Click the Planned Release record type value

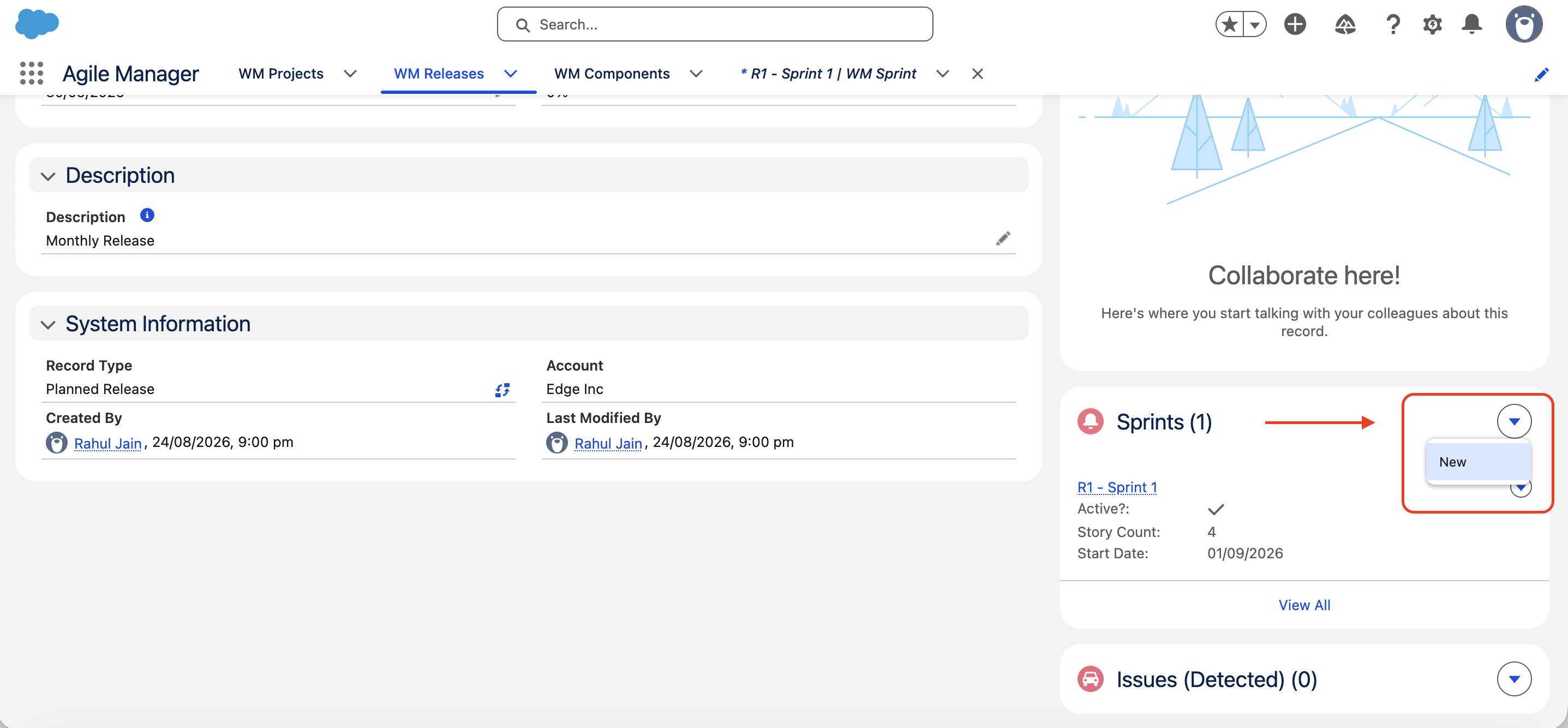point(100,389)
